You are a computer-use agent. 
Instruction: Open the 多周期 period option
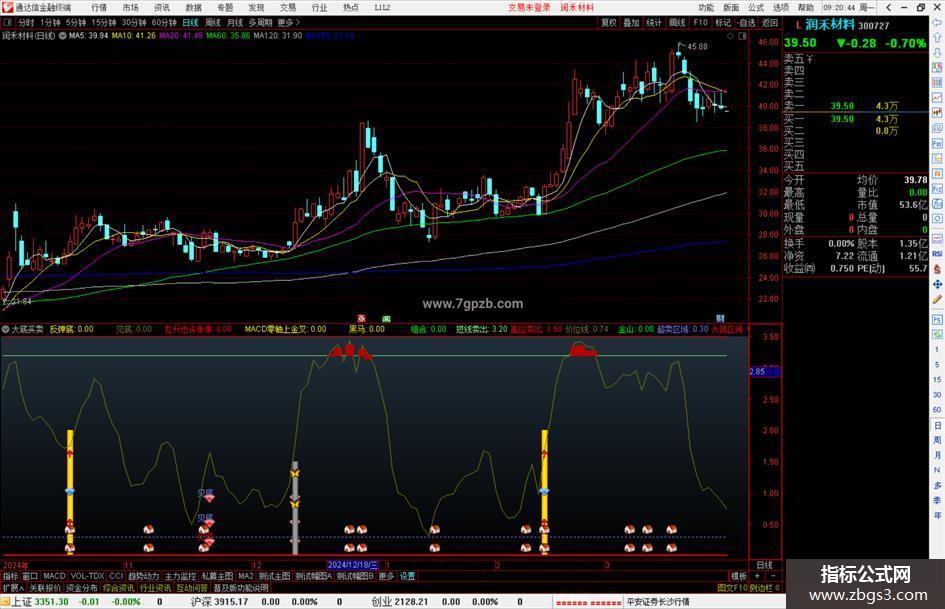[260, 23]
